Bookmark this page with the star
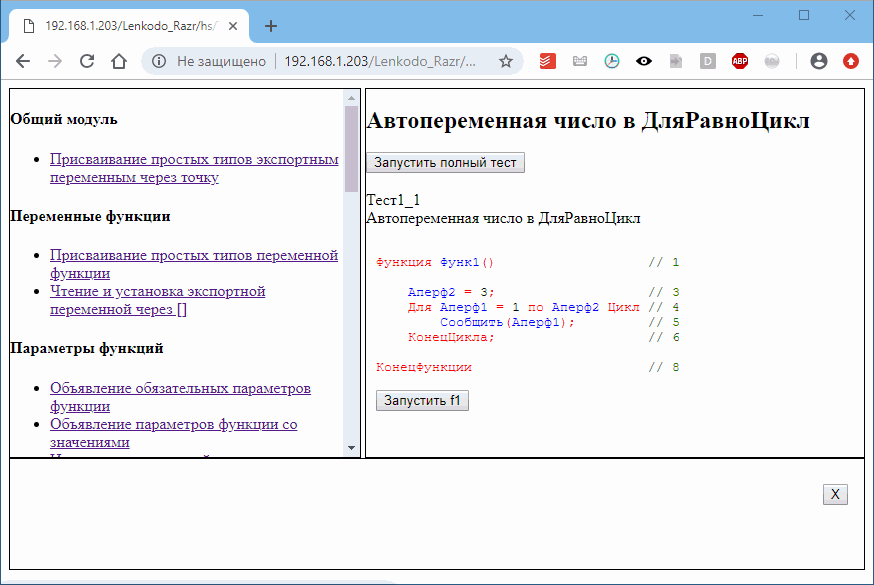This screenshot has height=585, width=874. point(506,61)
